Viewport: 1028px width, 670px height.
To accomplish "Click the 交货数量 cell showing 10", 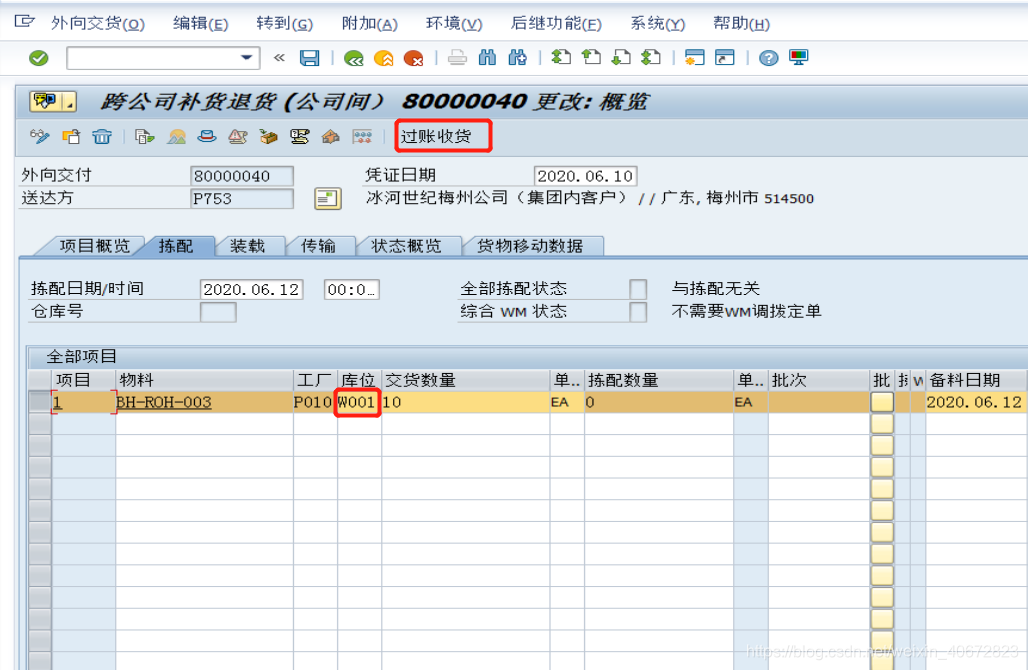I will point(465,402).
